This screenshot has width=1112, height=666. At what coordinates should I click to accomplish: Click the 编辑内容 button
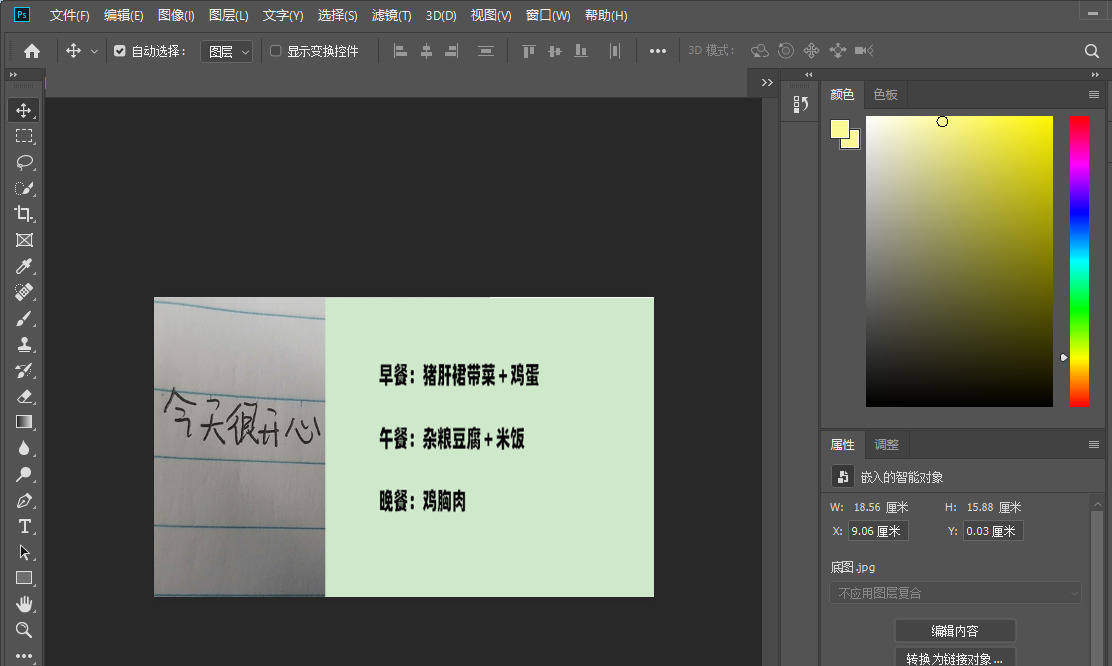click(954, 631)
